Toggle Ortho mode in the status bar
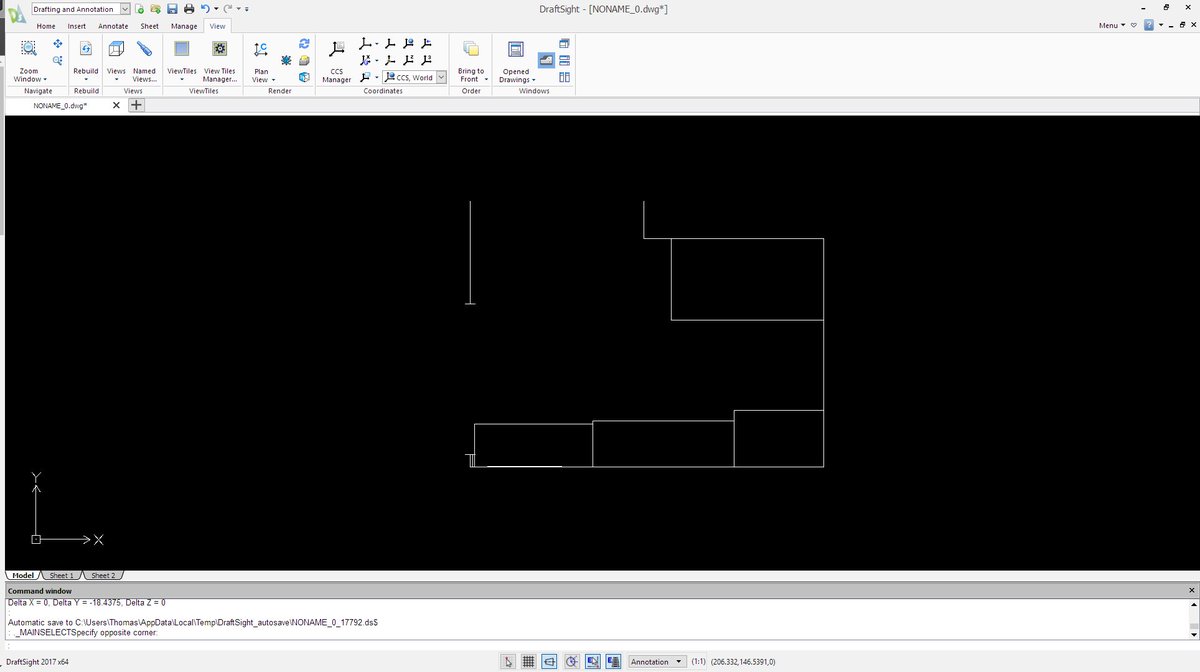This screenshot has width=1200, height=672. pyautogui.click(x=550, y=661)
